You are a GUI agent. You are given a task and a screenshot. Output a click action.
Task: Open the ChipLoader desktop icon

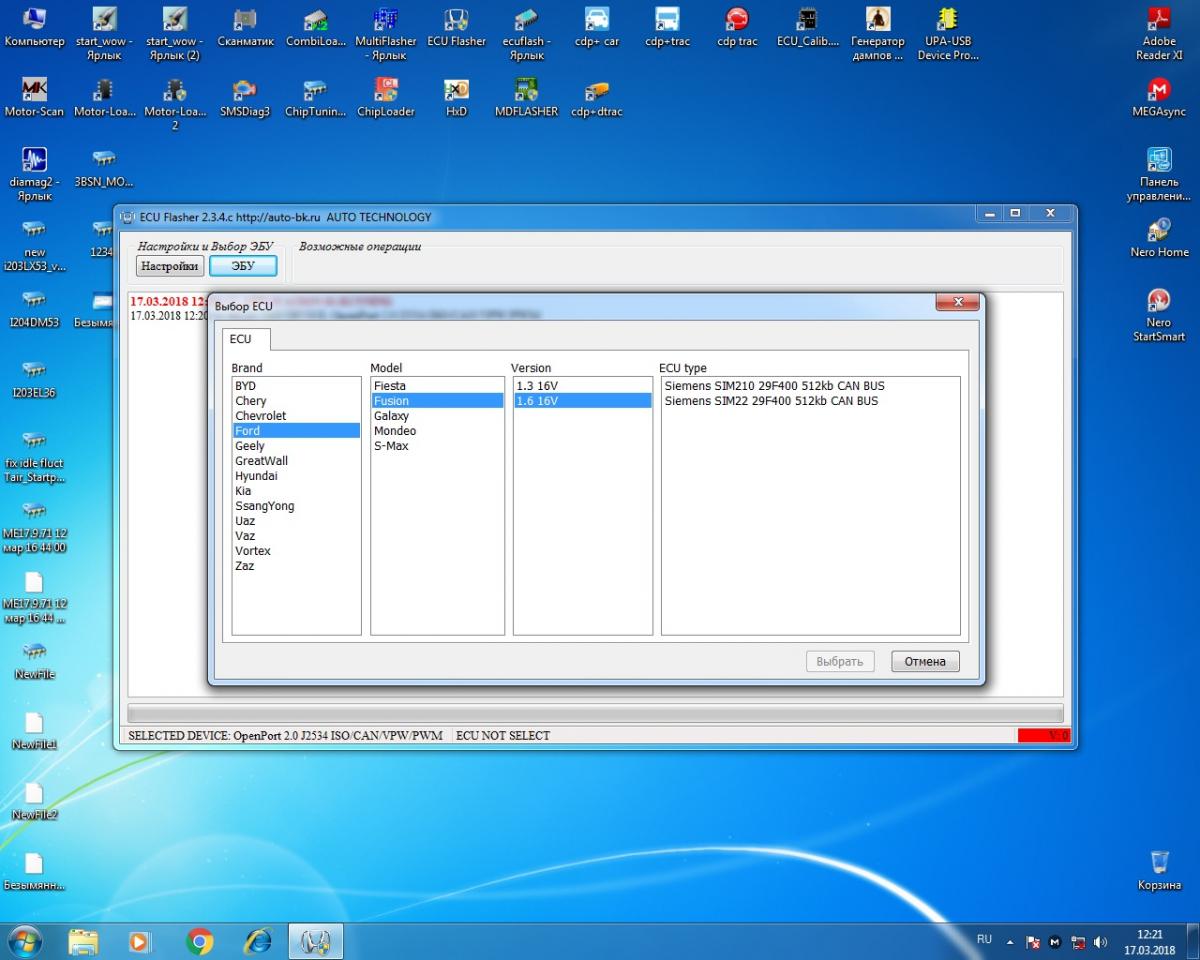[385, 97]
